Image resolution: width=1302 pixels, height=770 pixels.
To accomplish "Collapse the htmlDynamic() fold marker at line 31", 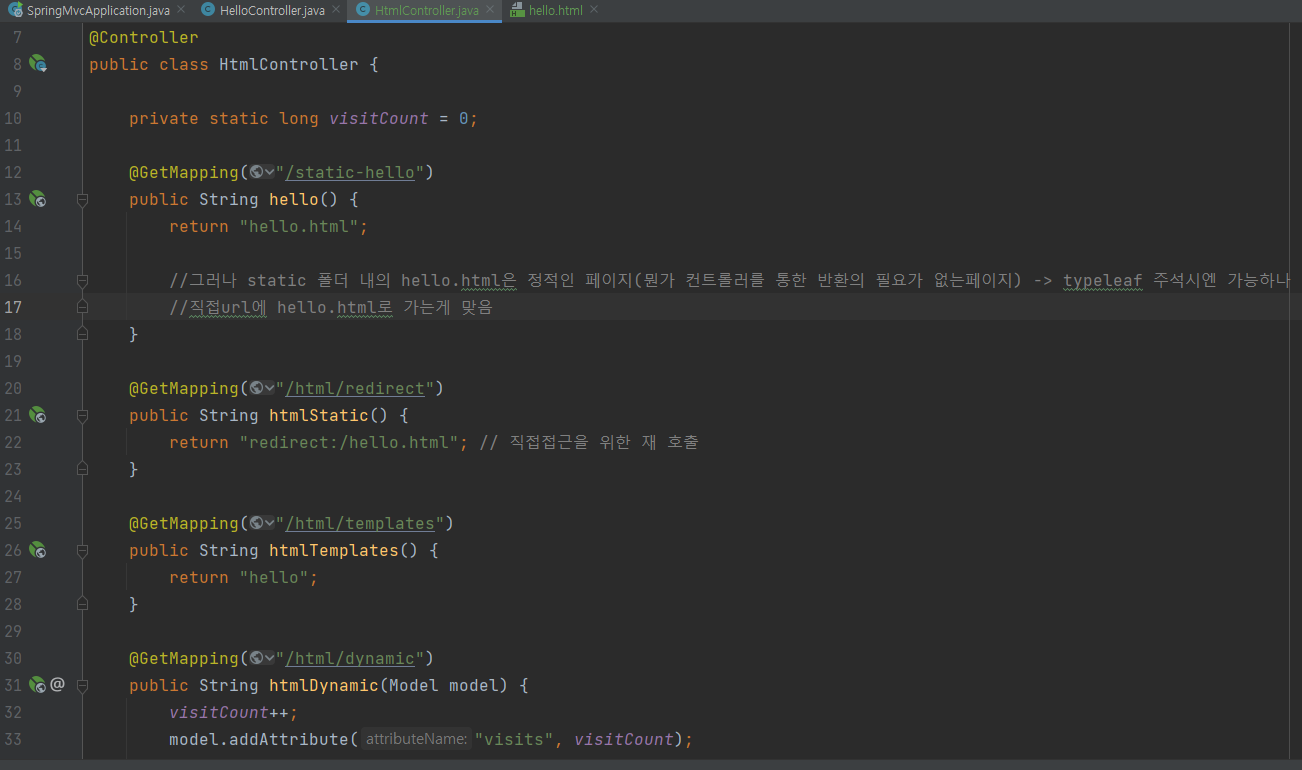I will (83, 685).
